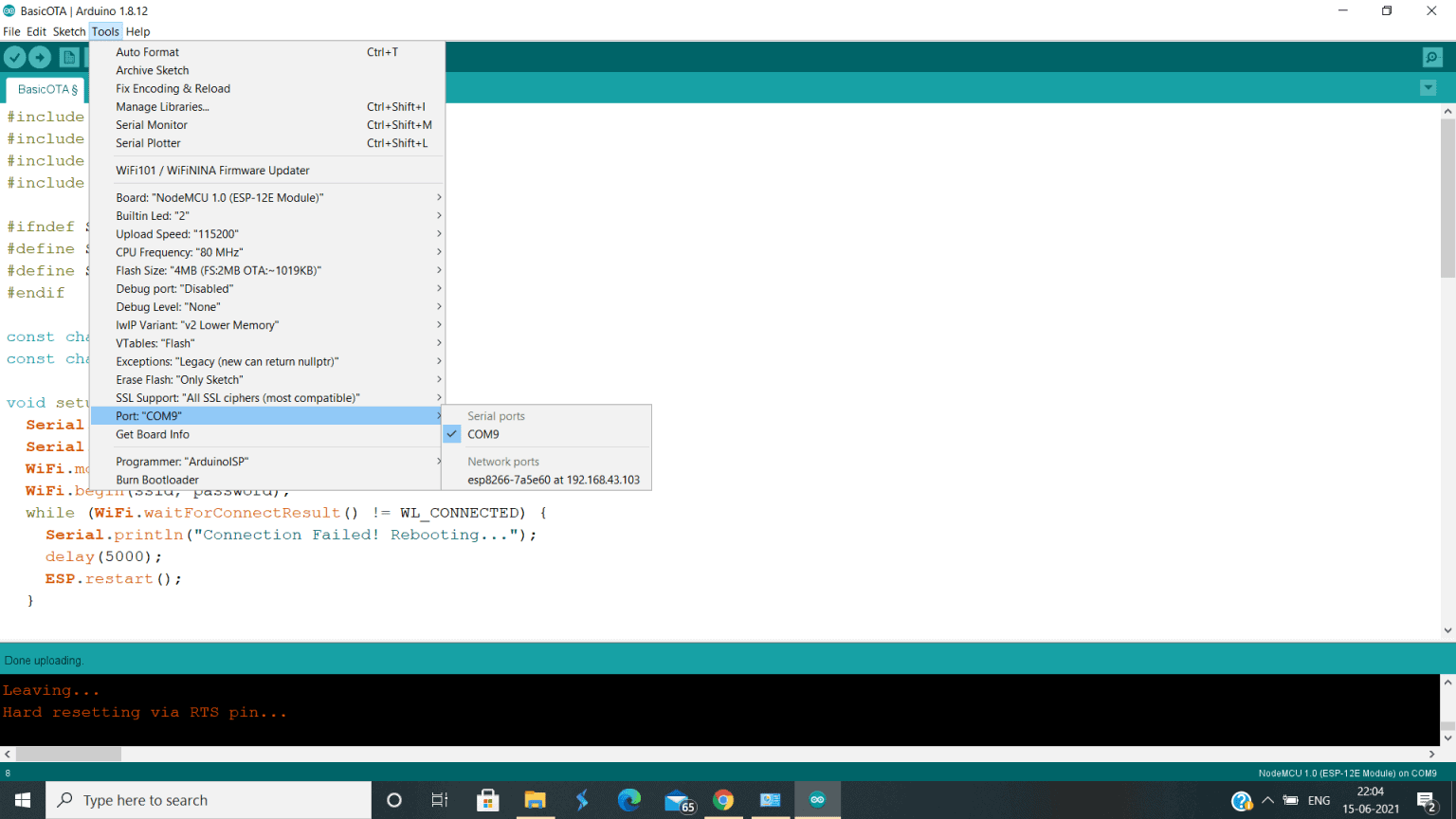Open Serial Monitor menu entry

[x=266, y=125]
